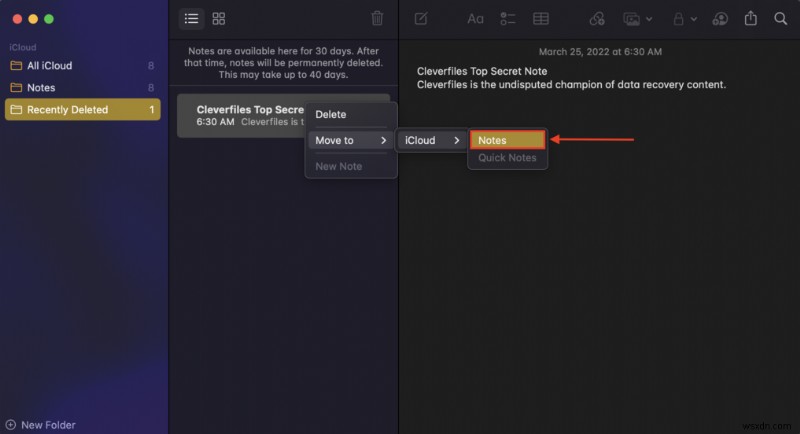Insert a table
Viewport: 800px width, 434px height.
tap(540, 18)
